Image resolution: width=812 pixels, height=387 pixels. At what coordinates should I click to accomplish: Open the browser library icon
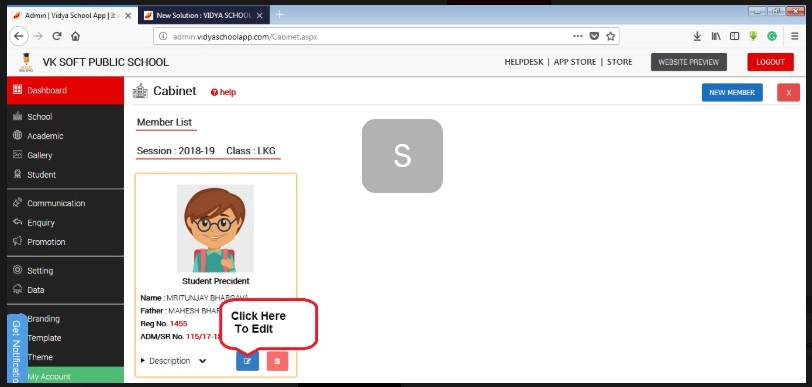pyautogui.click(x=716, y=36)
